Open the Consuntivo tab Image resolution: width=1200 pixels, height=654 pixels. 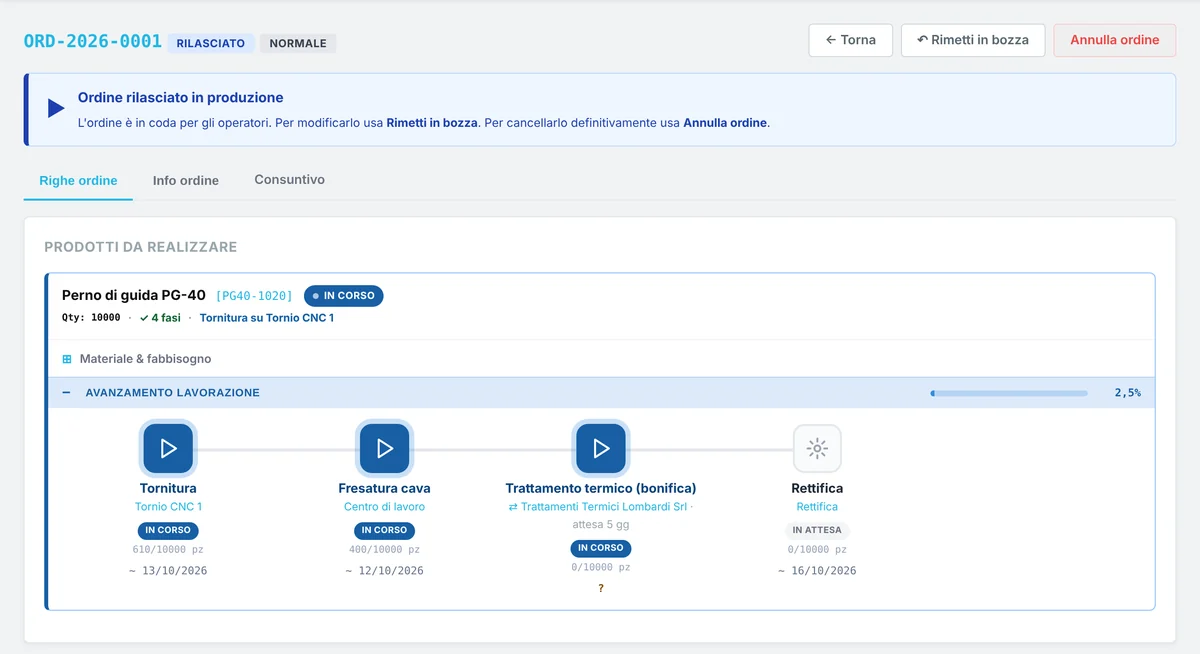pyautogui.click(x=290, y=180)
